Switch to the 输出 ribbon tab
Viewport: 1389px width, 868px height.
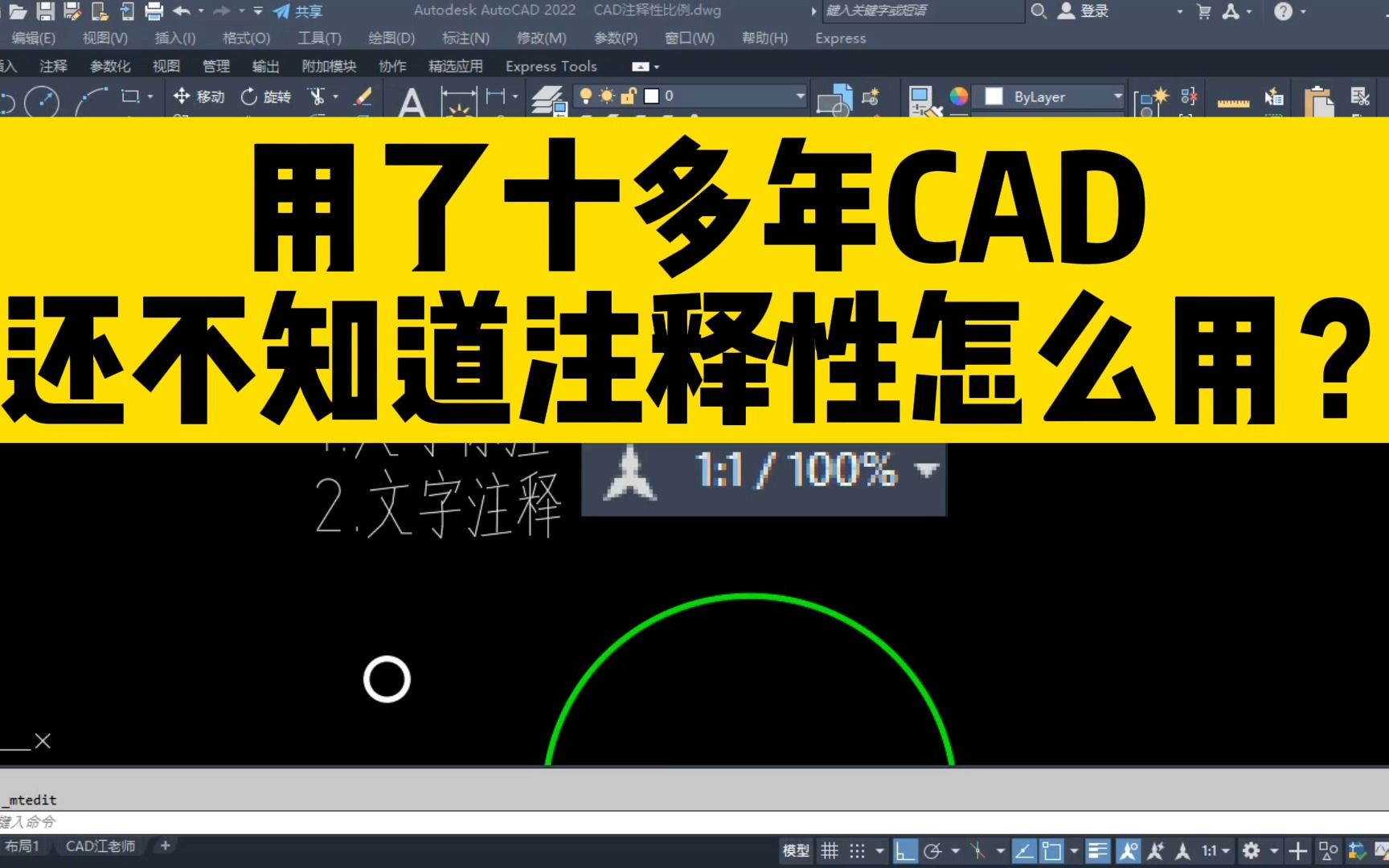pos(265,66)
